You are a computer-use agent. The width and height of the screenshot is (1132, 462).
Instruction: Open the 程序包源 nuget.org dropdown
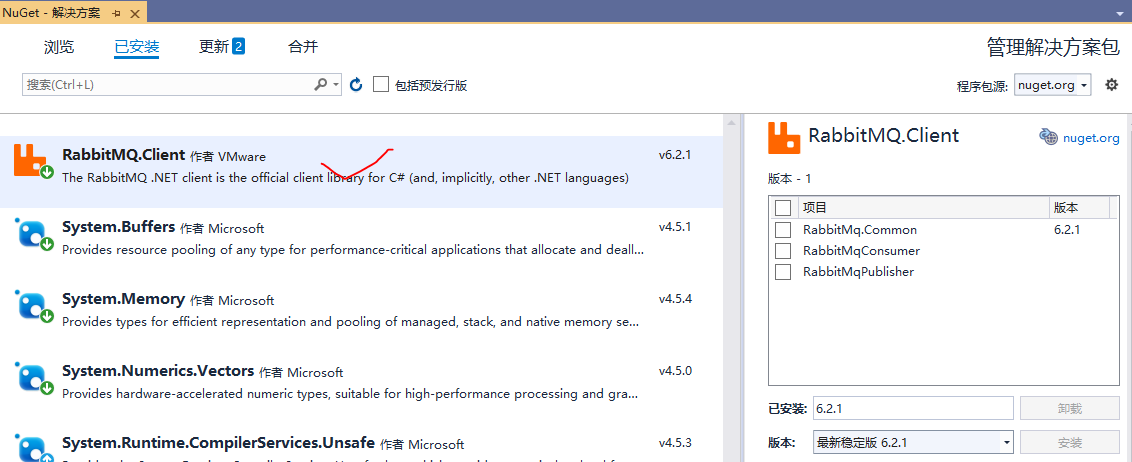(x=1053, y=84)
